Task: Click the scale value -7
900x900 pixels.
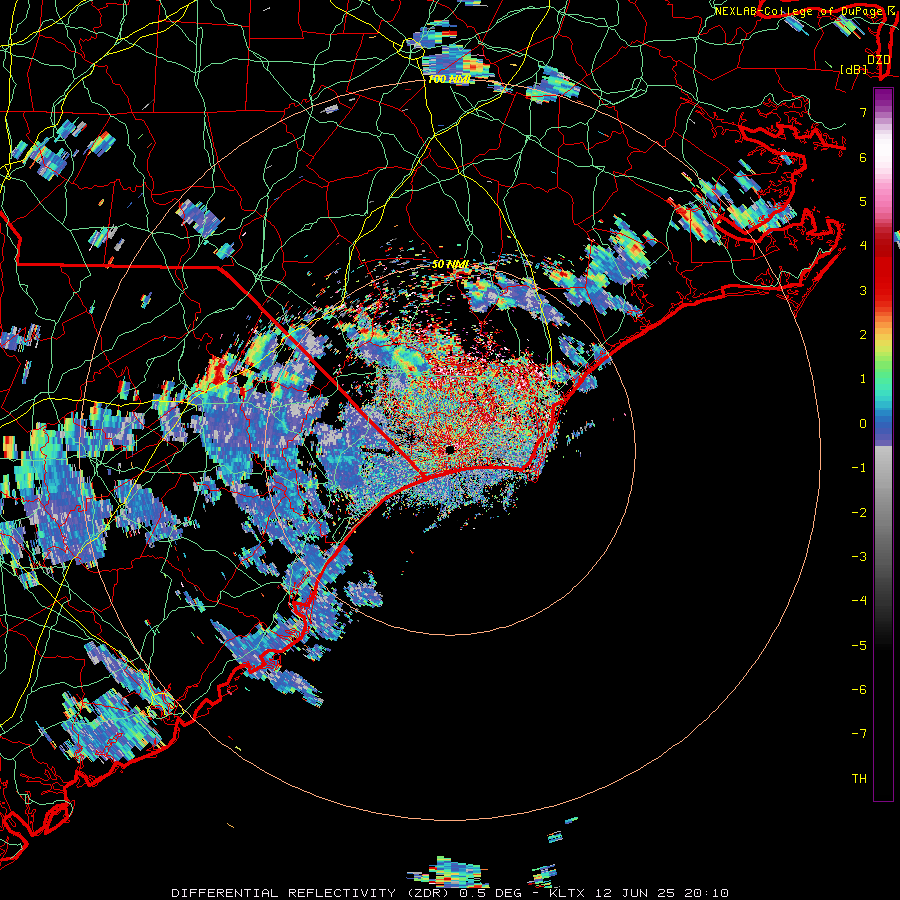Action: [x=859, y=734]
